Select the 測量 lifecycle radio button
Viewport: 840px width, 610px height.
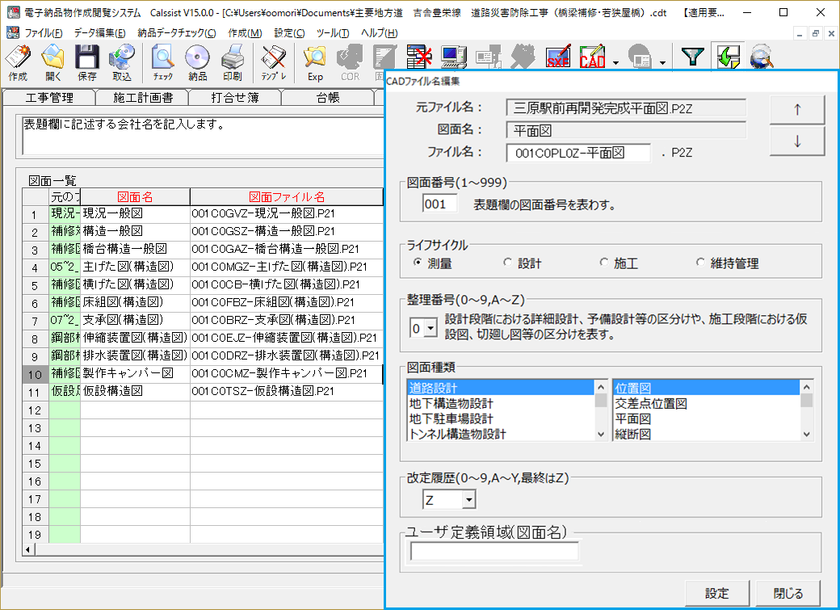[x=416, y=264]
